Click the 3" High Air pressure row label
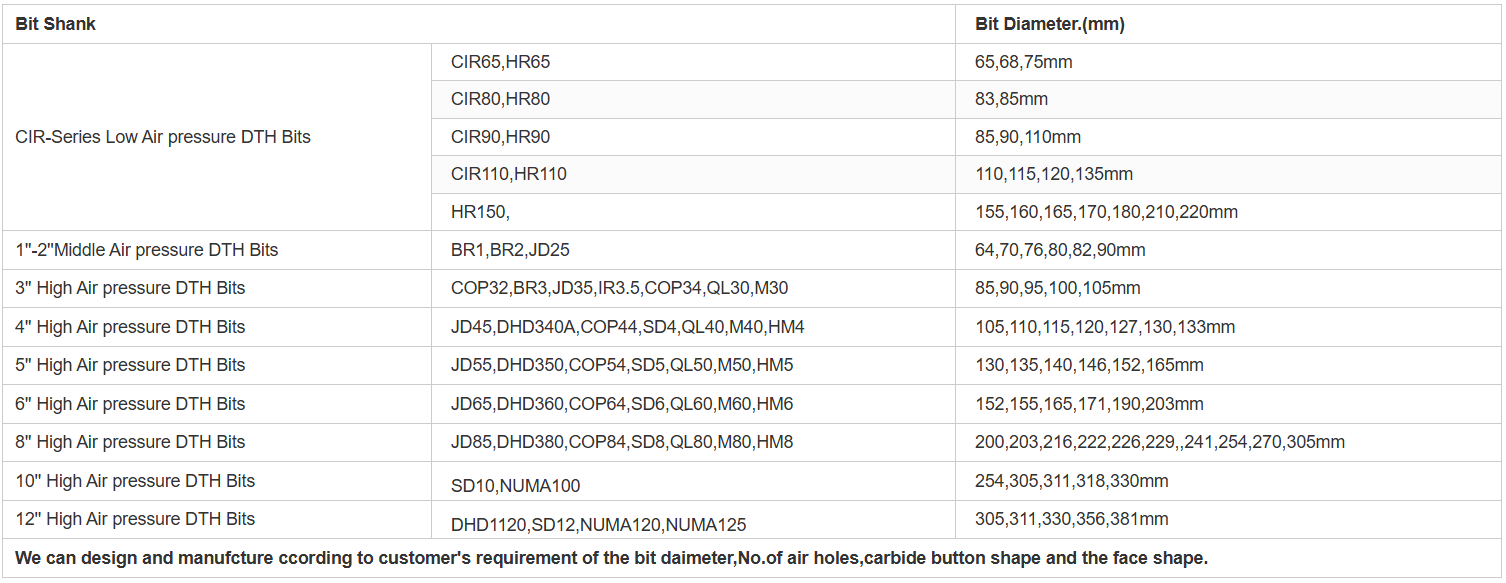 pos(130,288)
